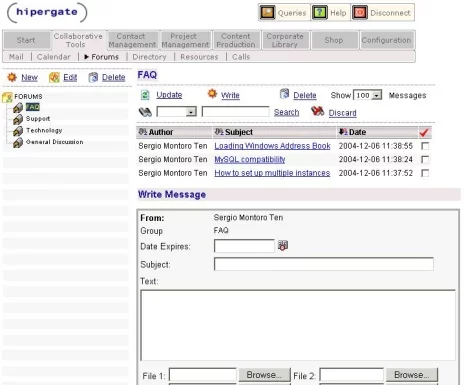This screenshot has width=475, height=385.
Task: Click the Date Expires input field
Action: (x=244, y=246)
